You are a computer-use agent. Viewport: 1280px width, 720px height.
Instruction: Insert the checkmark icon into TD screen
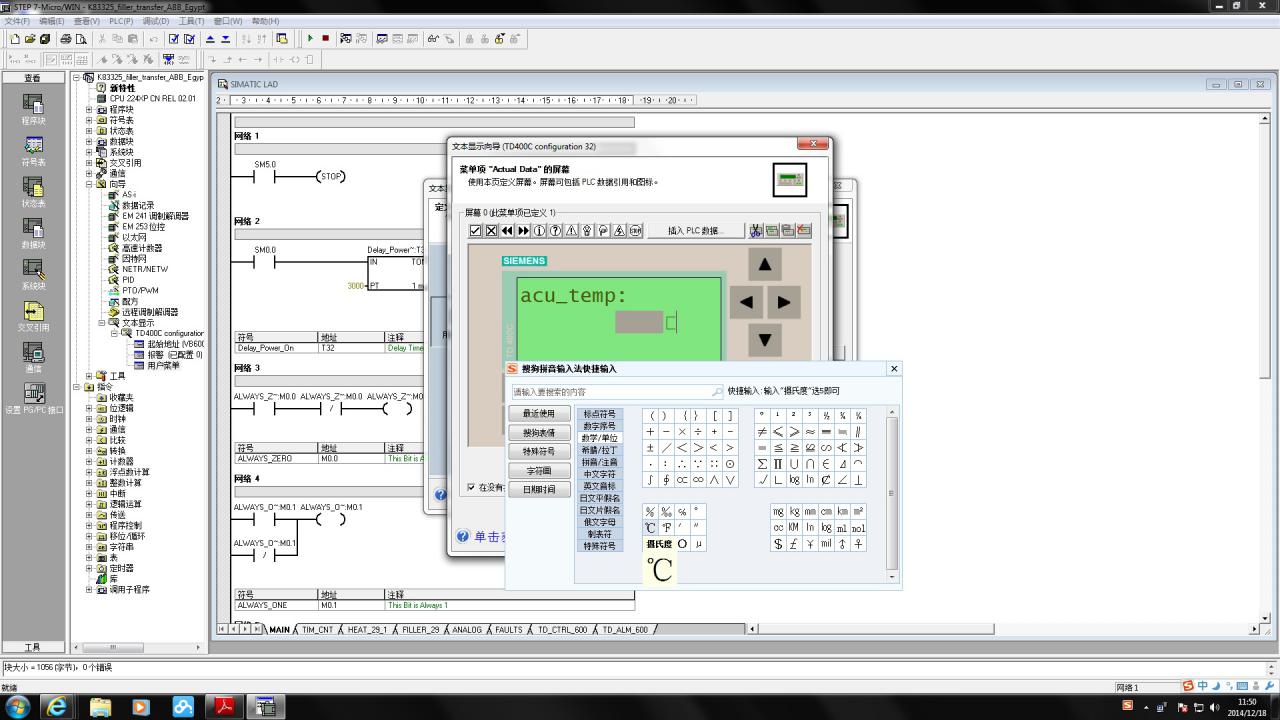click(476, 230)
